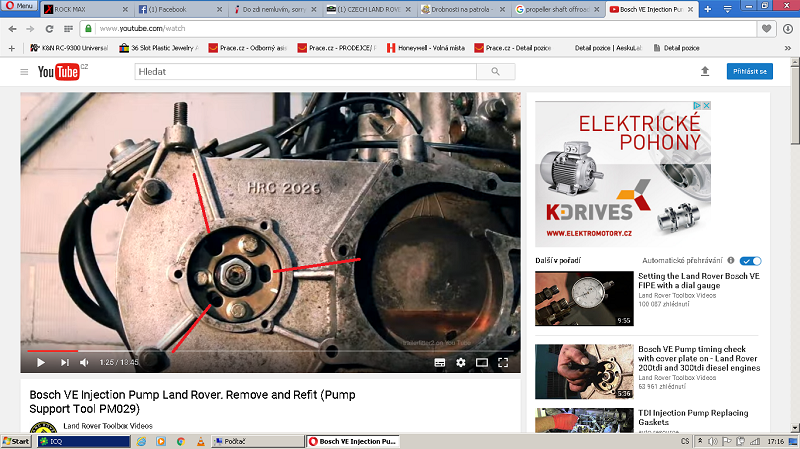Viewport: 800px width, 449px height.
Task: Open the AdChoices icon on the ad
Action: tap(697, 105)
